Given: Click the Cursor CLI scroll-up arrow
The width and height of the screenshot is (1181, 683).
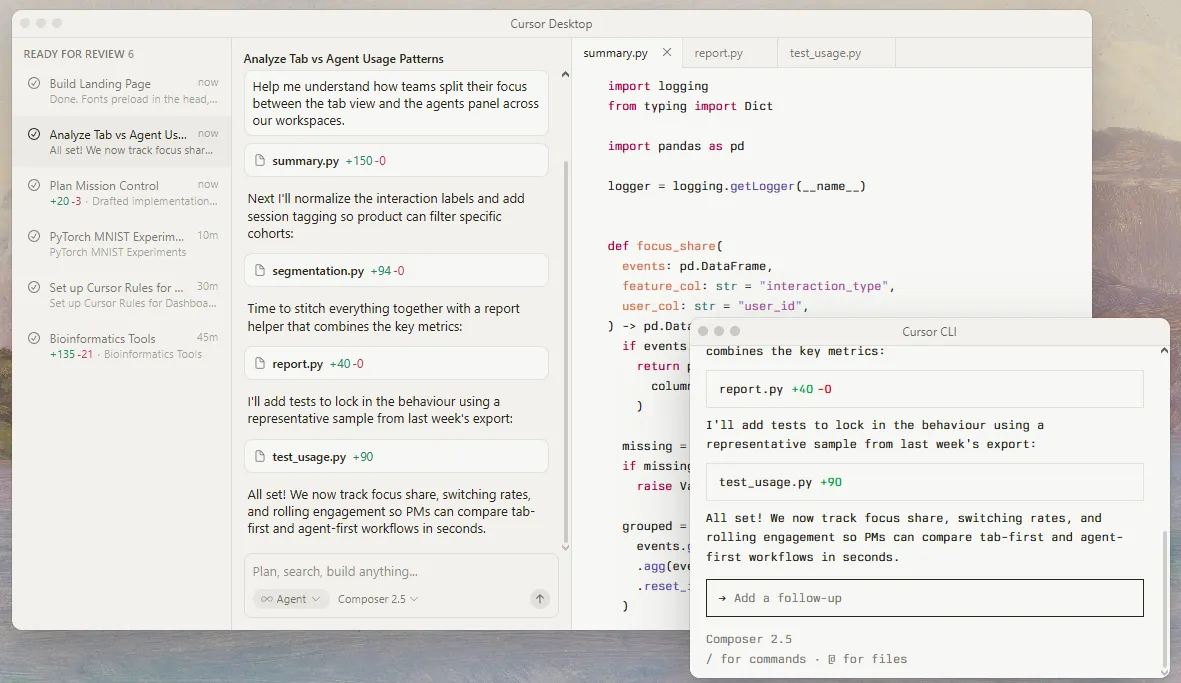Looking at the screenshot, I should click(1164, 351).
